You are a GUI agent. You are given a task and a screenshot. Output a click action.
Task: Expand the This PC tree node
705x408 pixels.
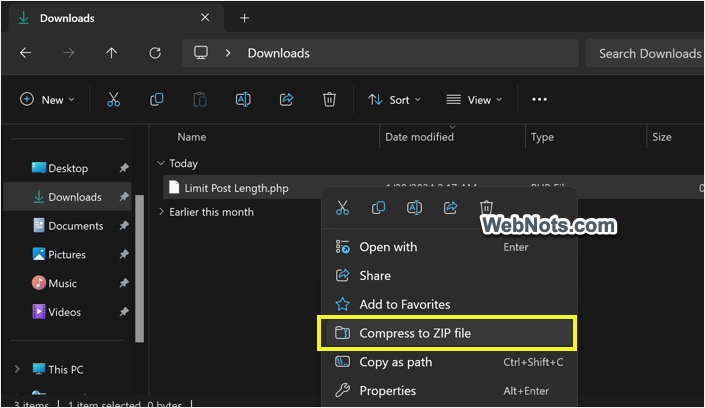[17, 369]
